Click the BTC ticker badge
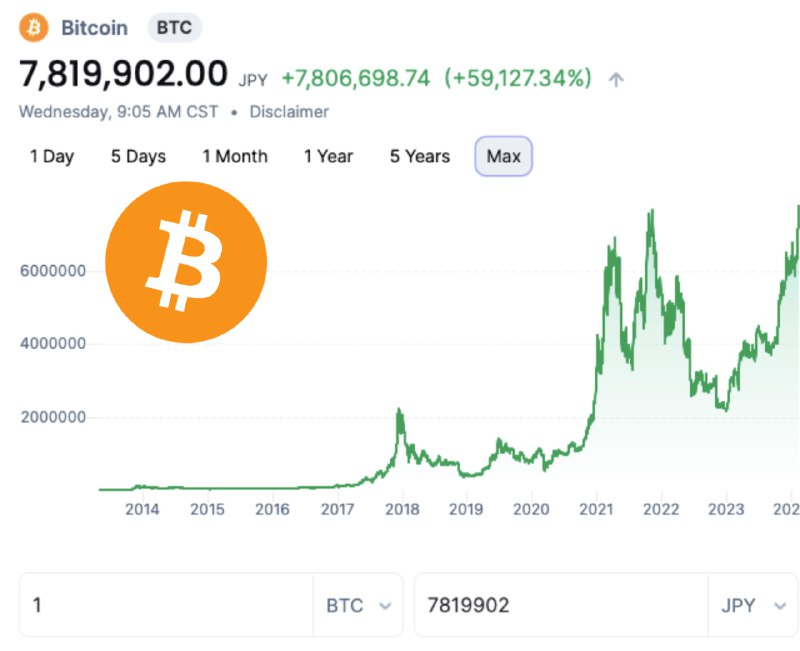800x651 pixels. [174, 27]
